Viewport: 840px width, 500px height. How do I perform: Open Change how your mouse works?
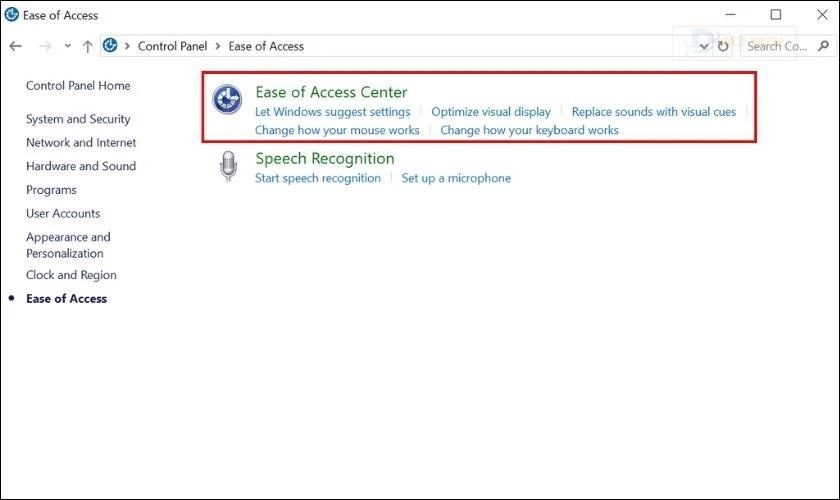coord(337,130)
